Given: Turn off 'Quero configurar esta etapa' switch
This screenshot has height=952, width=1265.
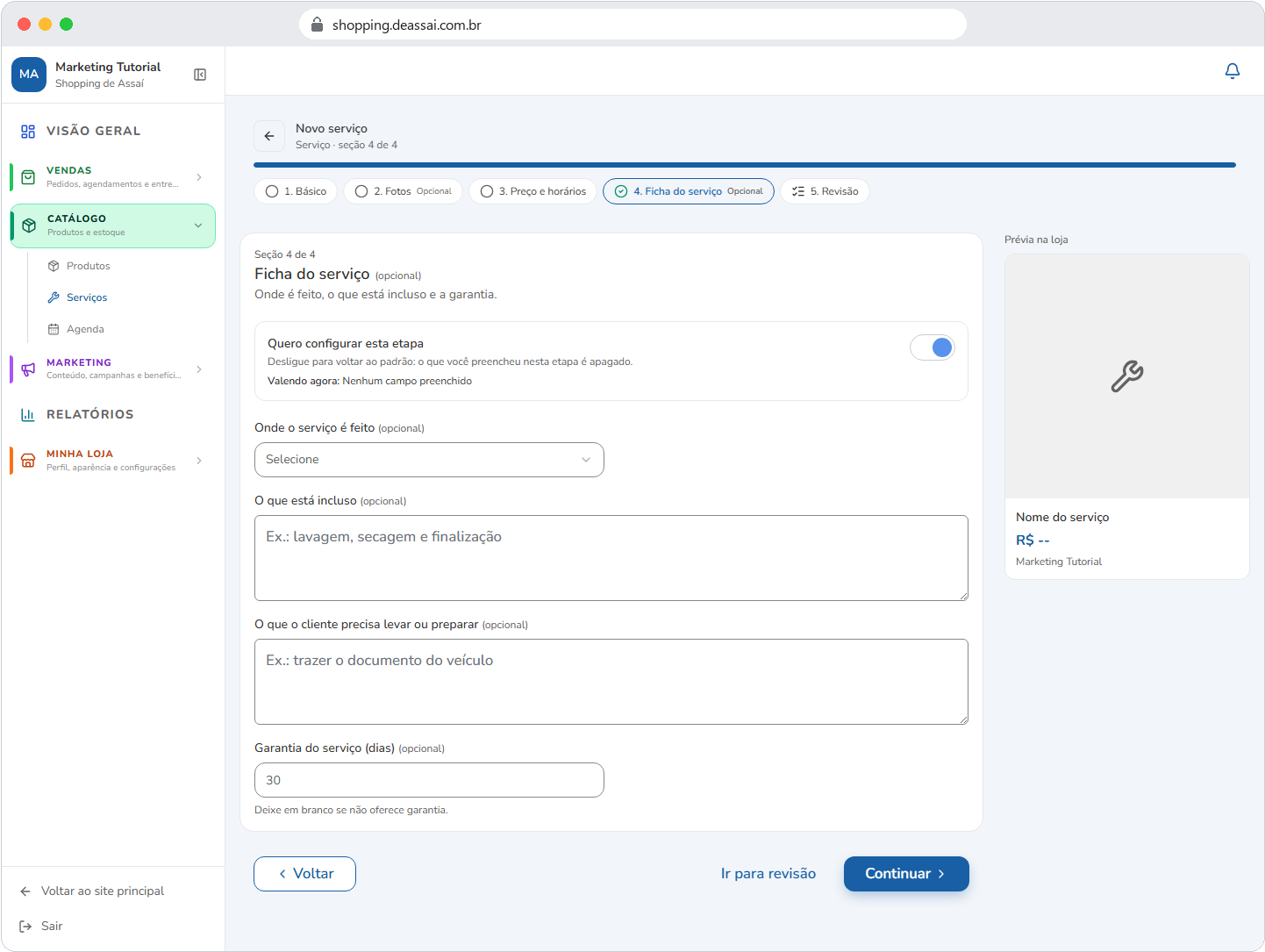Looking at the screenshot, I should 932,347.
